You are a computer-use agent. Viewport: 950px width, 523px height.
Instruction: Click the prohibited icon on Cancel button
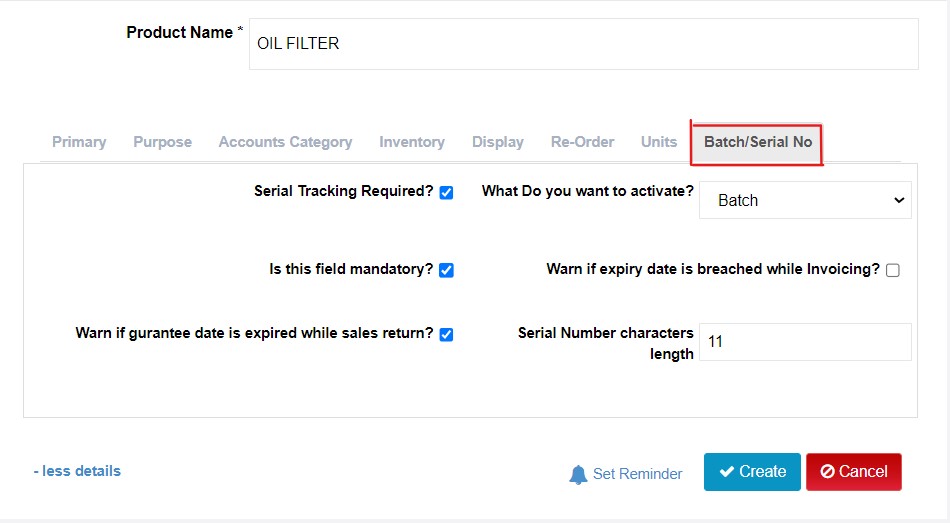pos(827,471)
